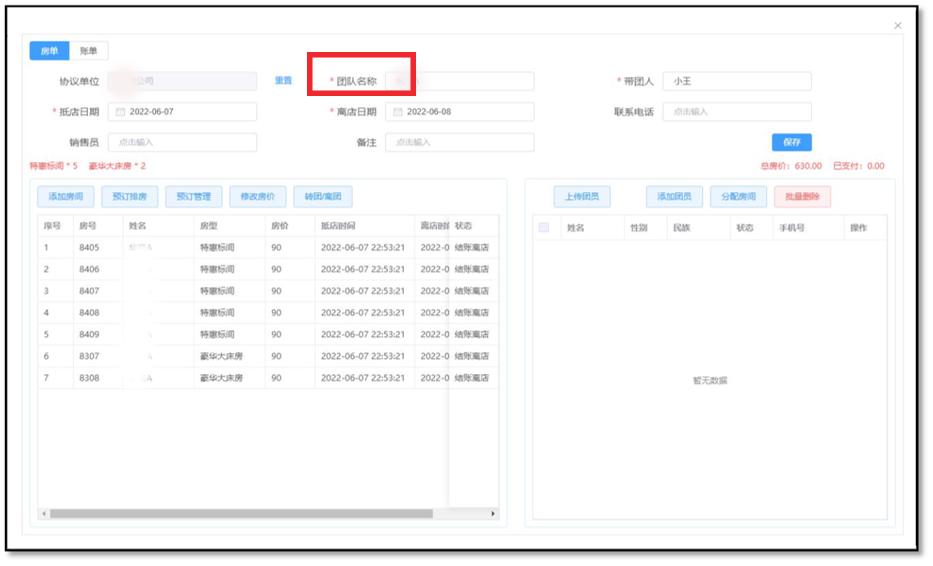Click the red 总房价：630.00 text
The width and height of the screenshot is (933, 566).
pos(791,166)
